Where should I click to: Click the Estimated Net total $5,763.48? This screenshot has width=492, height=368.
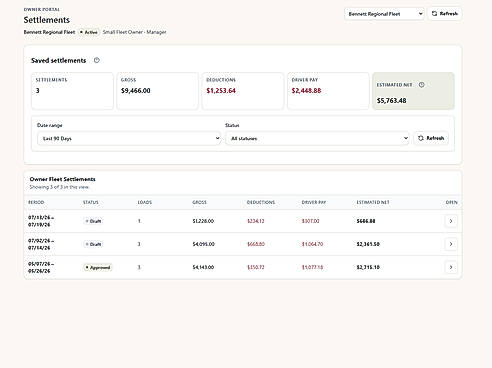tap(392, 101)
